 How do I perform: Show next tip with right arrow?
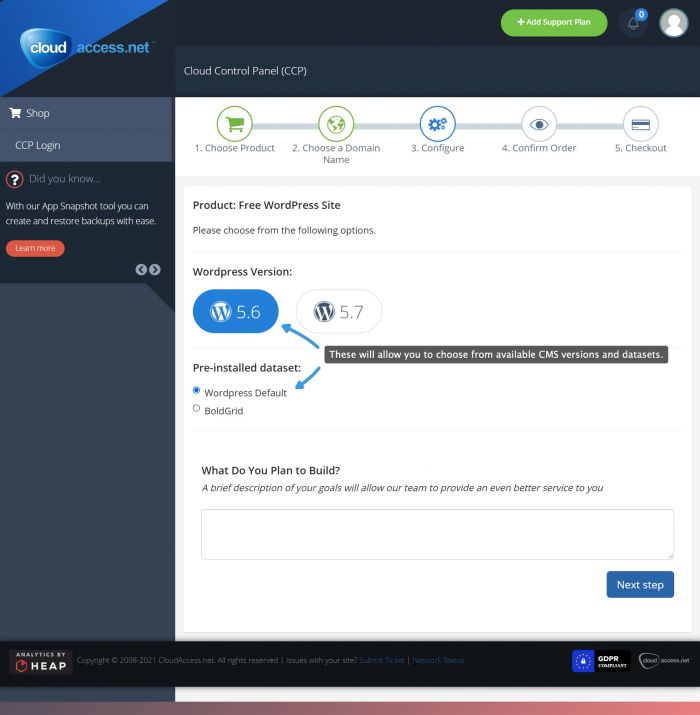(x=155, y=269)
